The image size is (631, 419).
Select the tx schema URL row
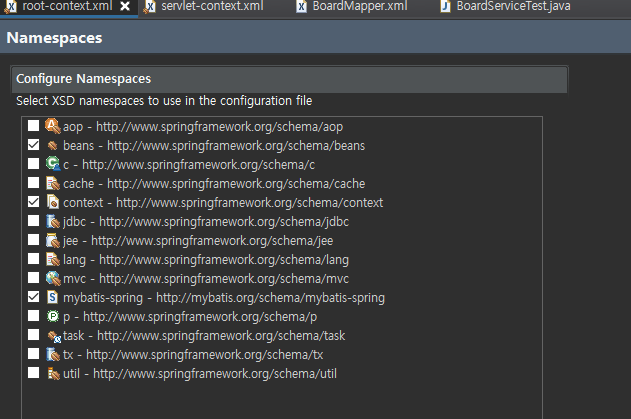click(x=193, y=355)
